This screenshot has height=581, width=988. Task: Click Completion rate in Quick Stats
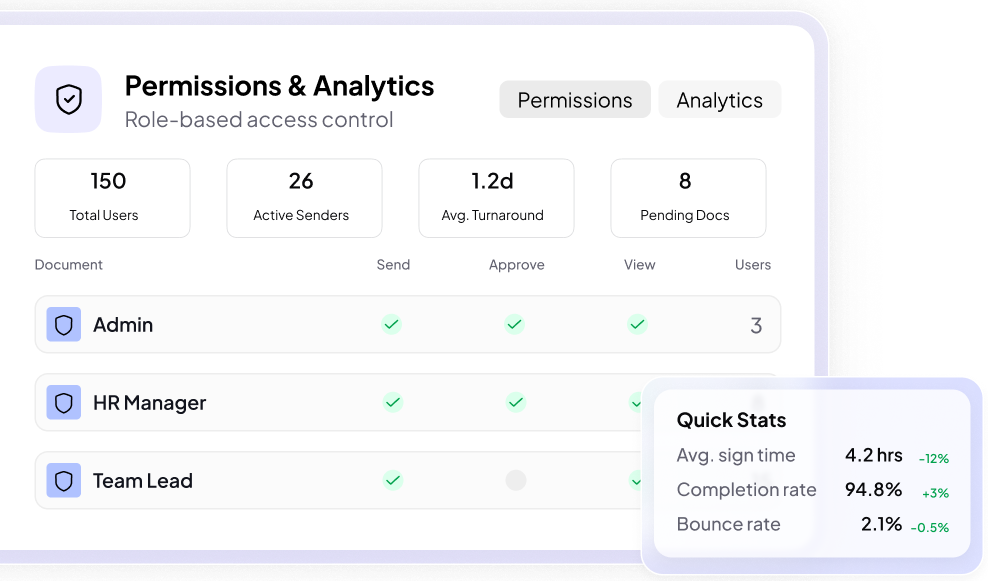tap(747, 490)
